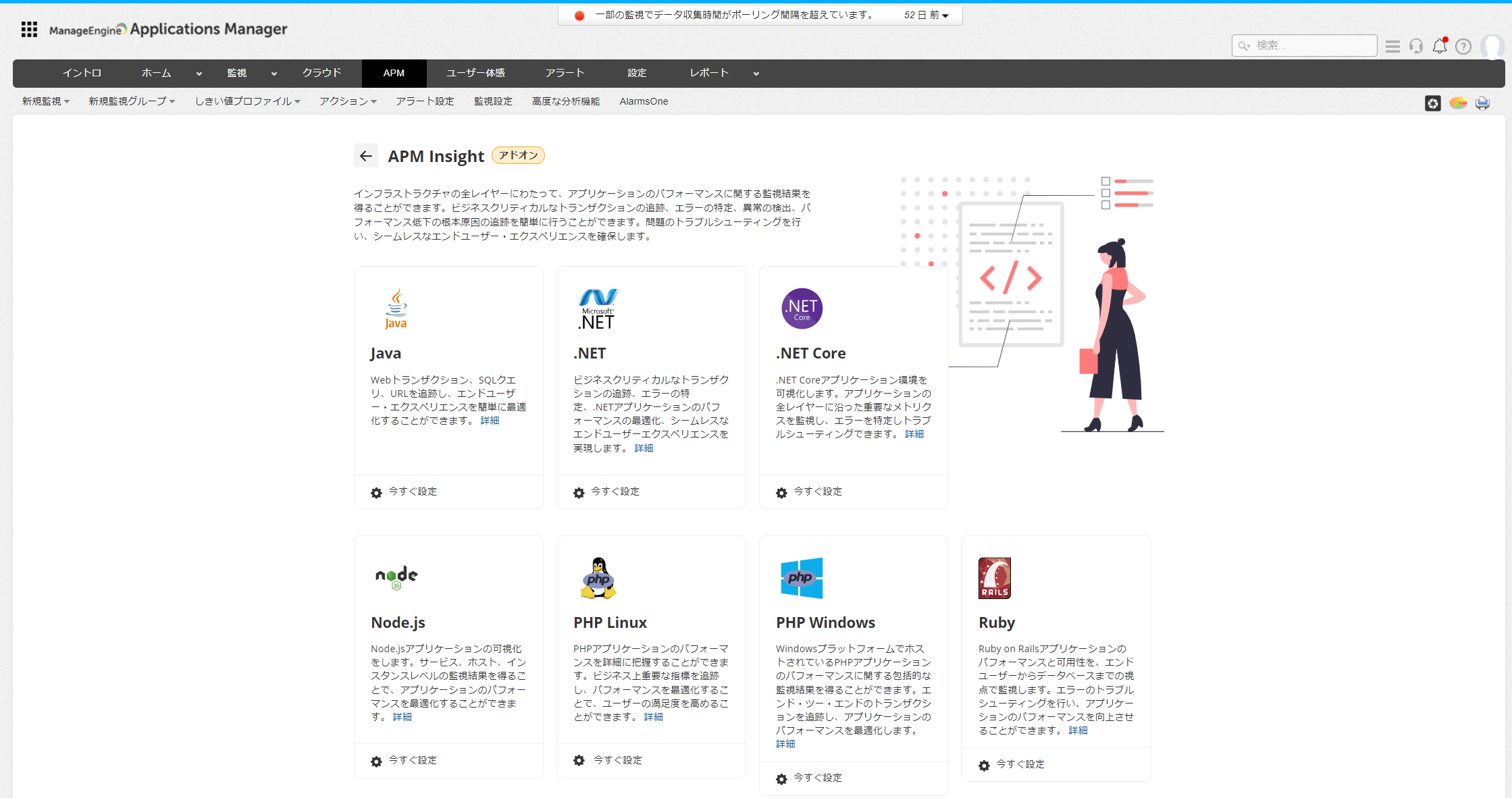Image resolution: width=1512 pixels, height=798 pixels.
Task: Click 今すぐ設定 for PHP Windows
Action: click(x=817, y=778)
